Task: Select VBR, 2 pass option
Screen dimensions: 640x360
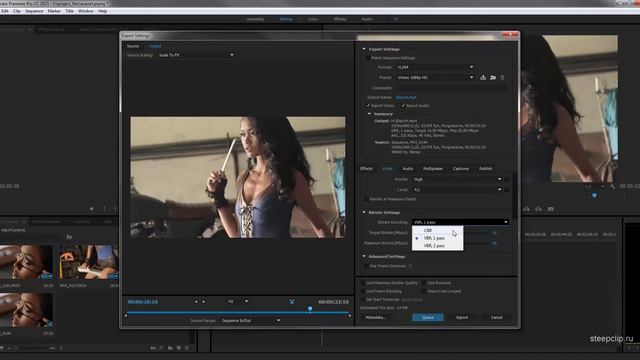Action: (438, 246)
